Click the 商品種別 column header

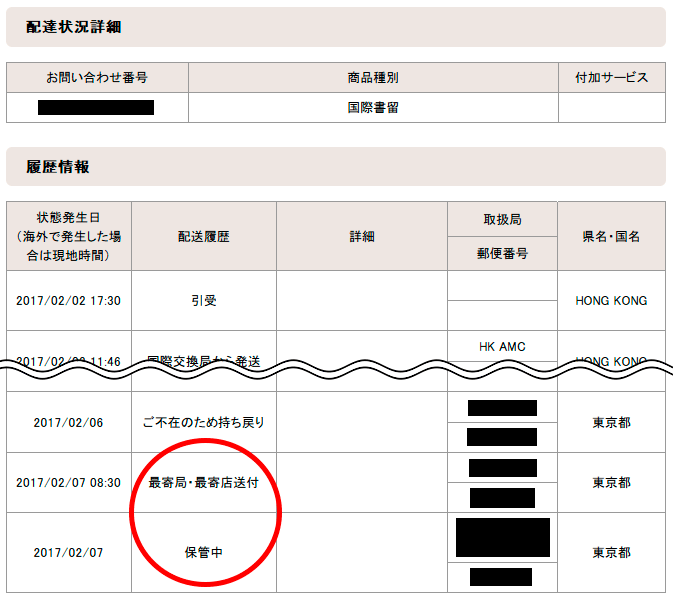click(373, 78)
